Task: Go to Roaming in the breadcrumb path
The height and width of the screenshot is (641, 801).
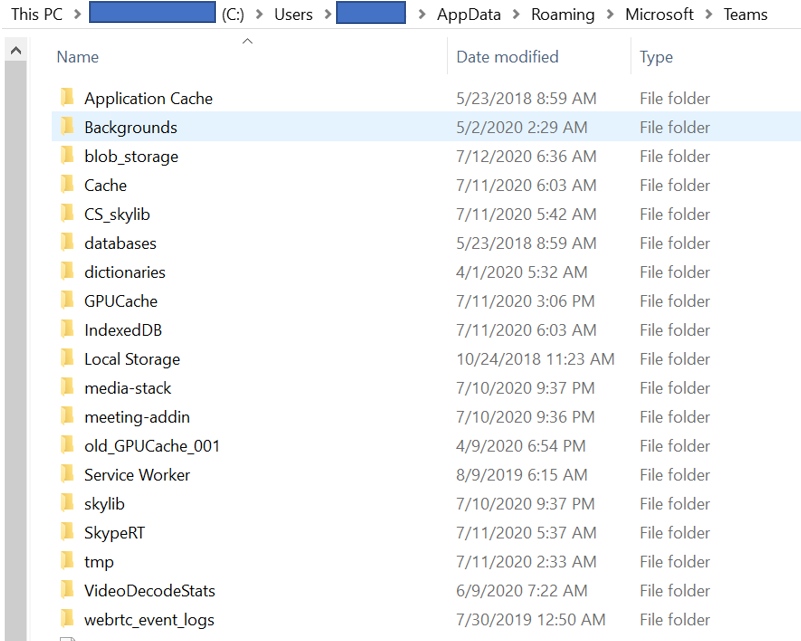Action: click(563, 15)
